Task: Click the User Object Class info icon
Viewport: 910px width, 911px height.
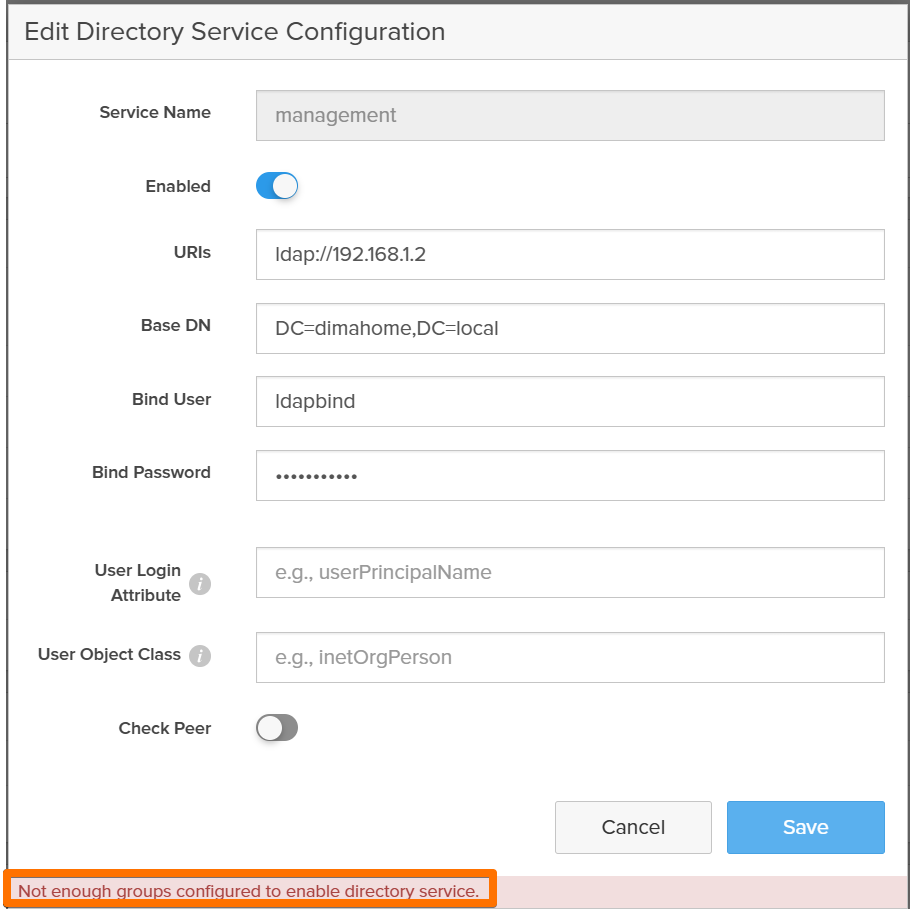Action: [200, 656]
